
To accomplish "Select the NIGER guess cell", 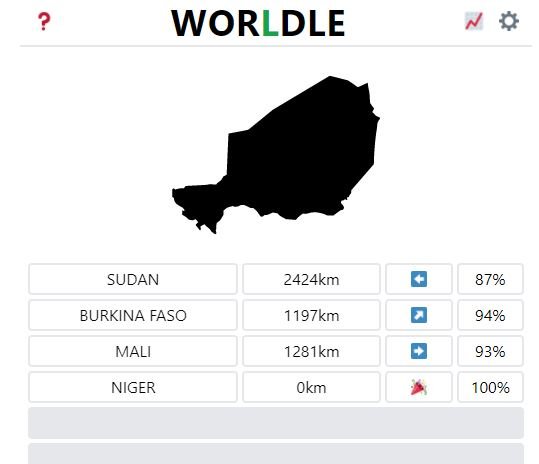I will coord(133,387).
